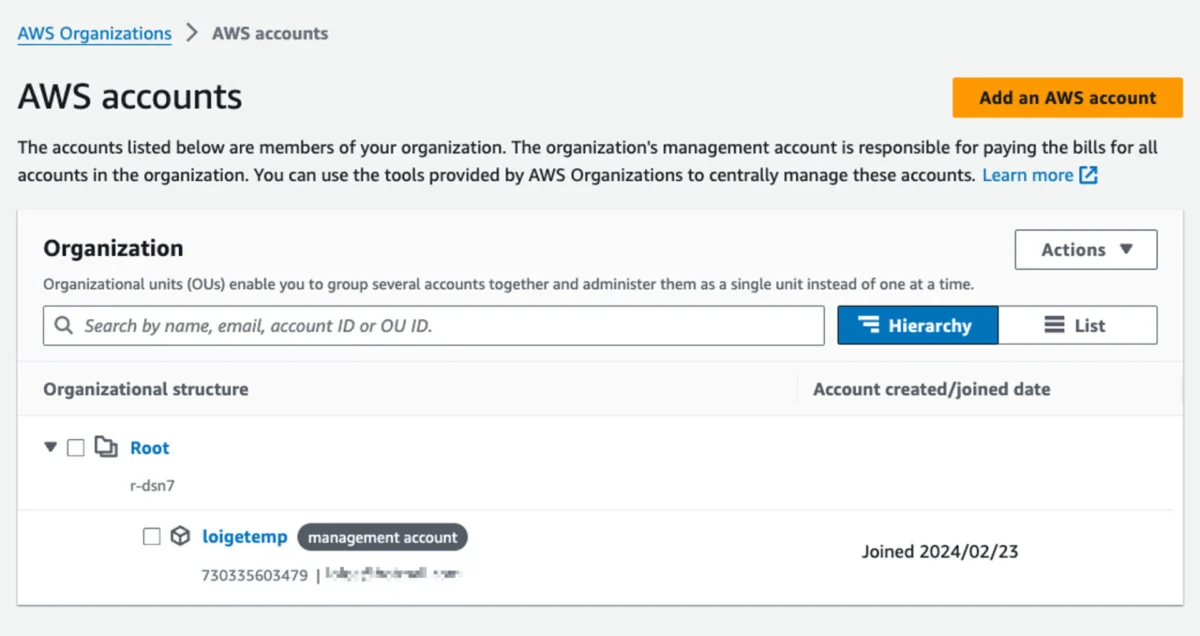The height and width of the screenshot is (636, 1200).
Task: Expand the Root disclosure triangle
Action: pyautogui.click(x=50, y=447)
